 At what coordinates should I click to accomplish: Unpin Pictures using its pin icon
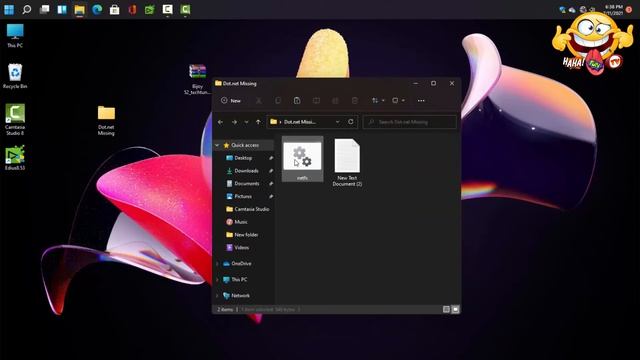271,196
